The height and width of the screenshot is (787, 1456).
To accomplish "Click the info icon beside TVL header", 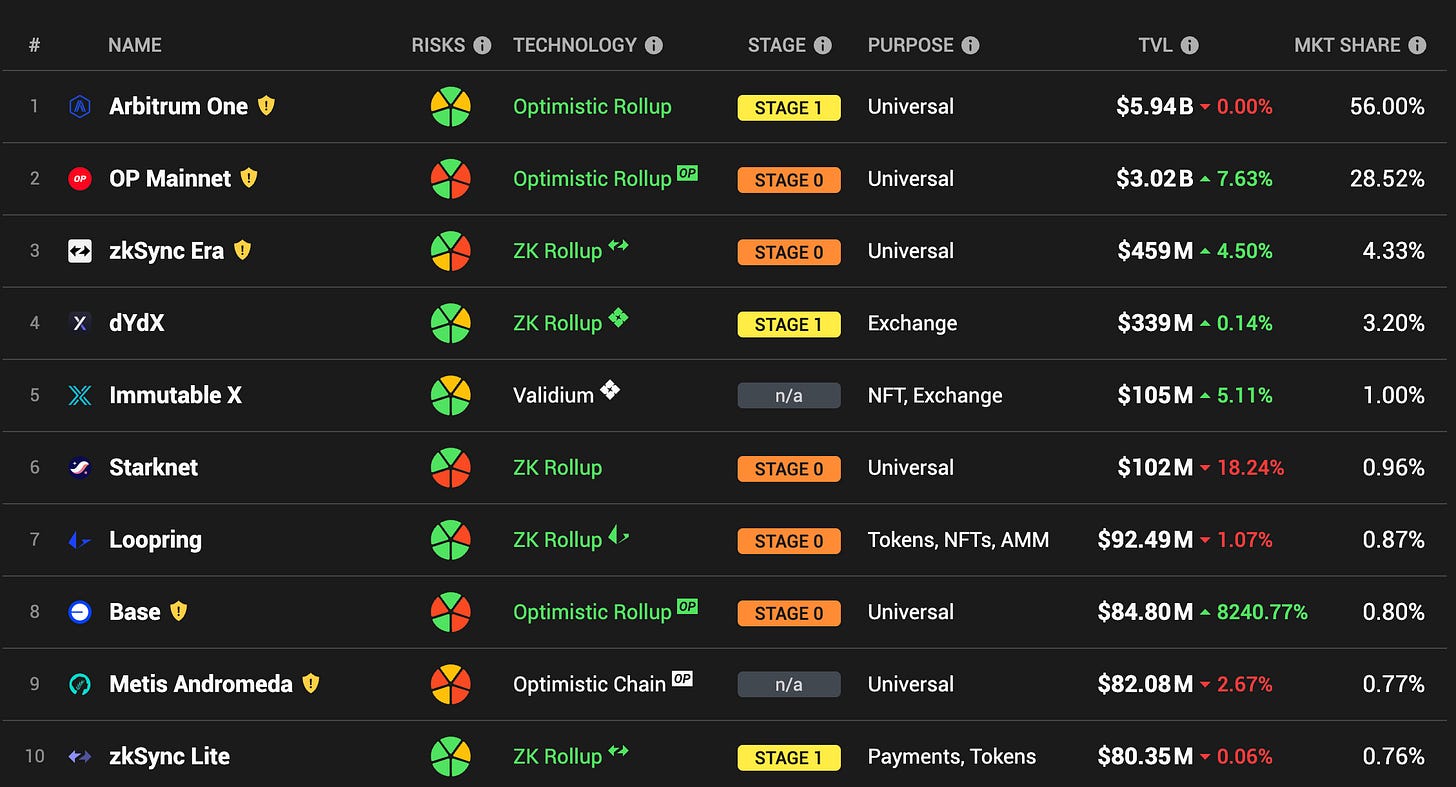I will (x=1189, y=45).
